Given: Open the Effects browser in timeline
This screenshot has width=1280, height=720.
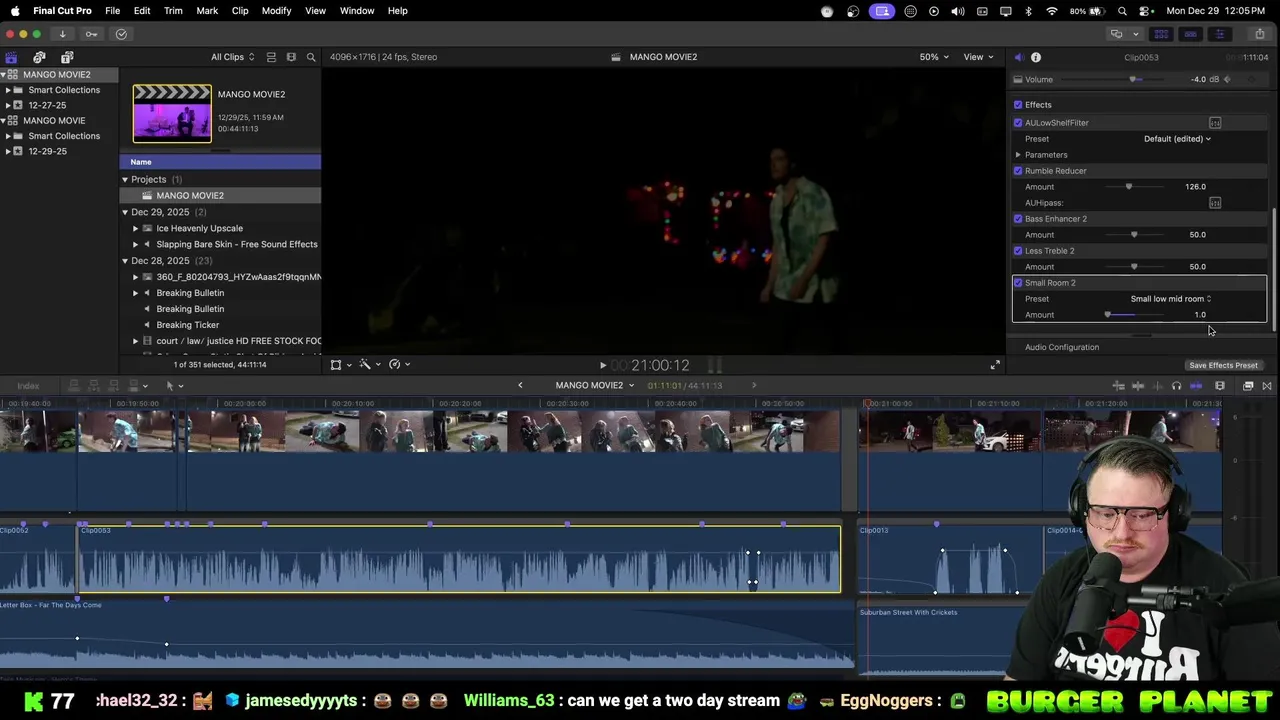Looking at the screenshot, I should (x=1248, y=386).
